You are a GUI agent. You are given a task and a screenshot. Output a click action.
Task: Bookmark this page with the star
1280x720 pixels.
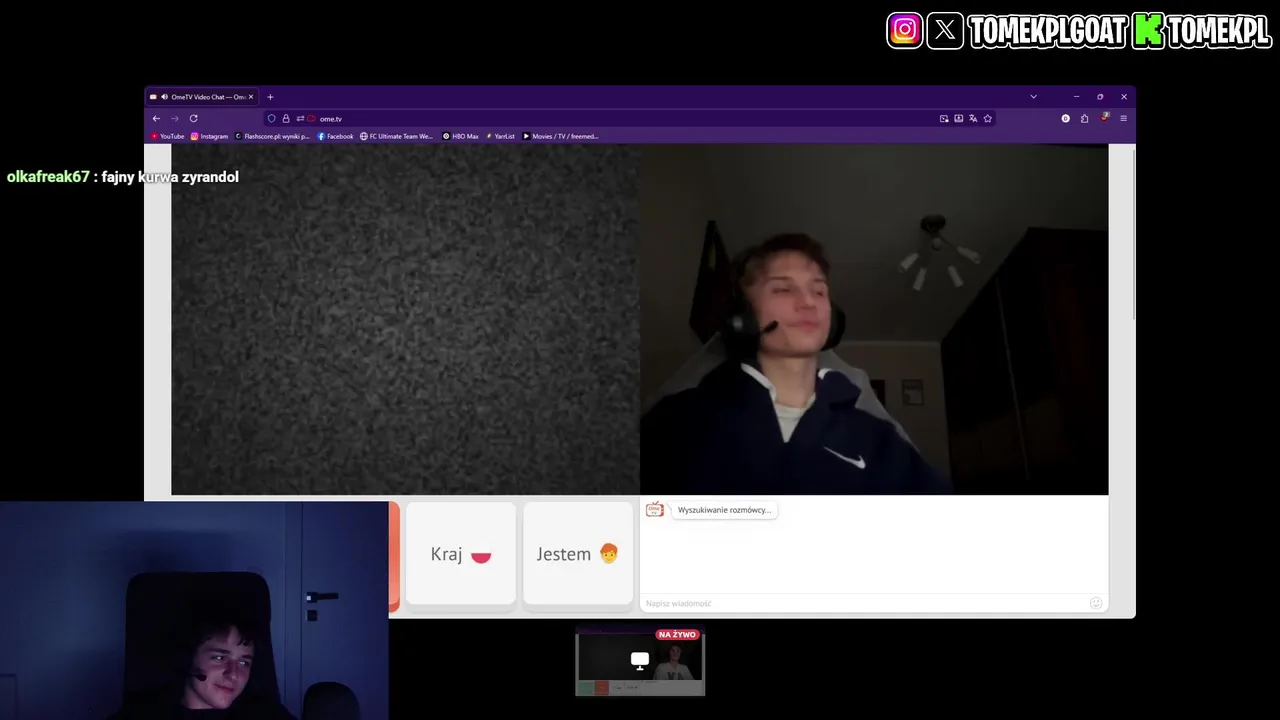coord(987,118)
